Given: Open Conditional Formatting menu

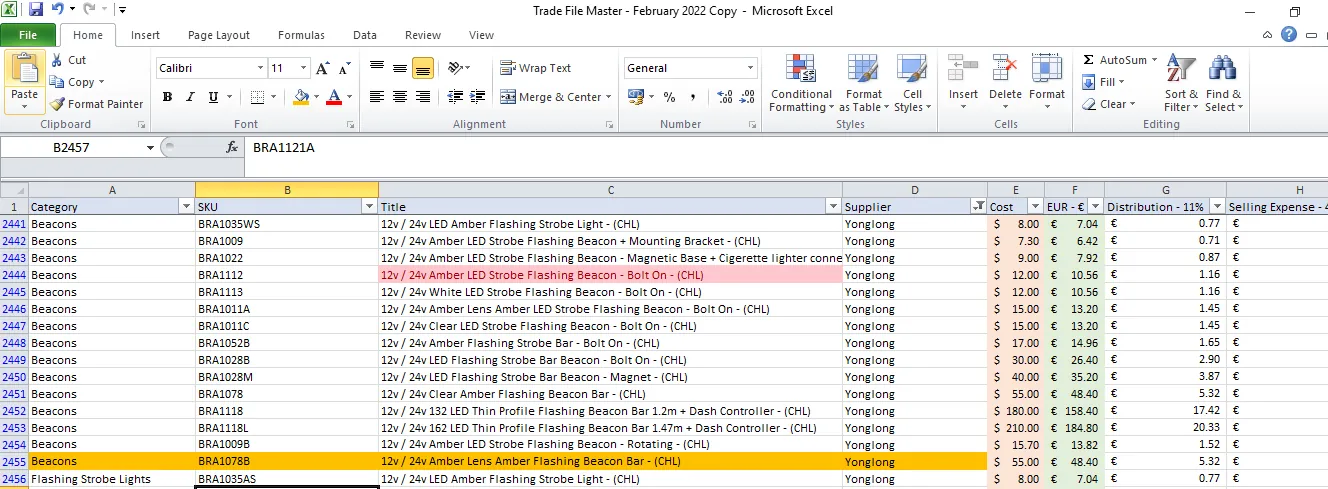Looking at the screenshot, I should [x=801, y=83].
